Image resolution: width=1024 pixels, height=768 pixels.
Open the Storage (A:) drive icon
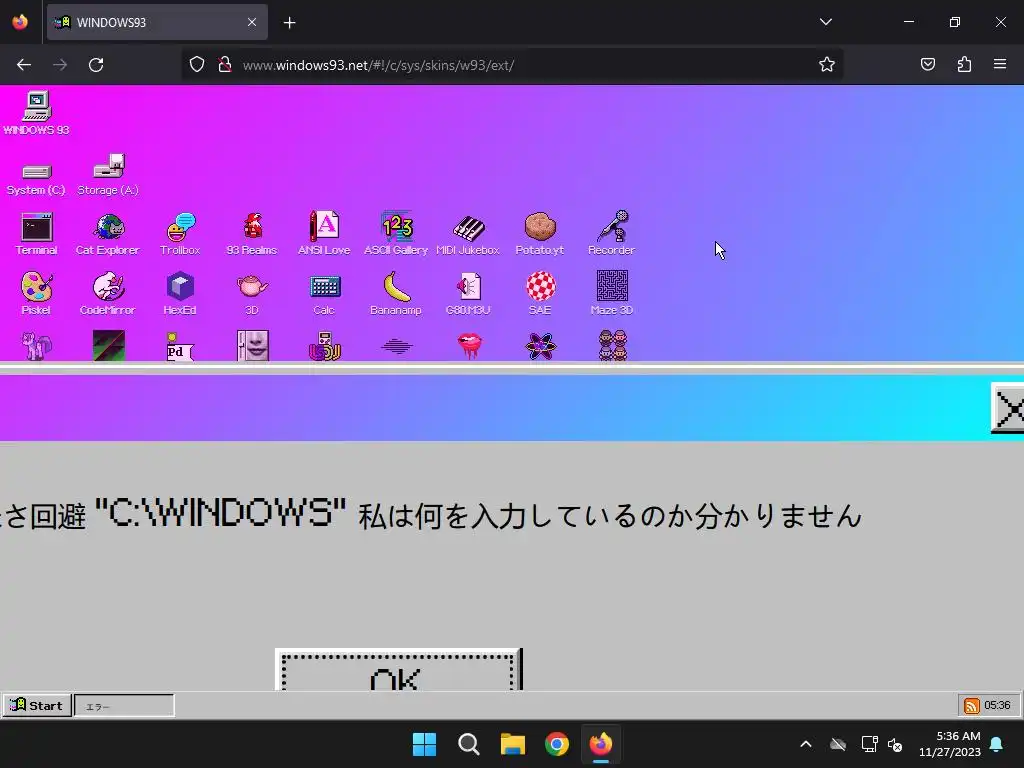point(108,174)
